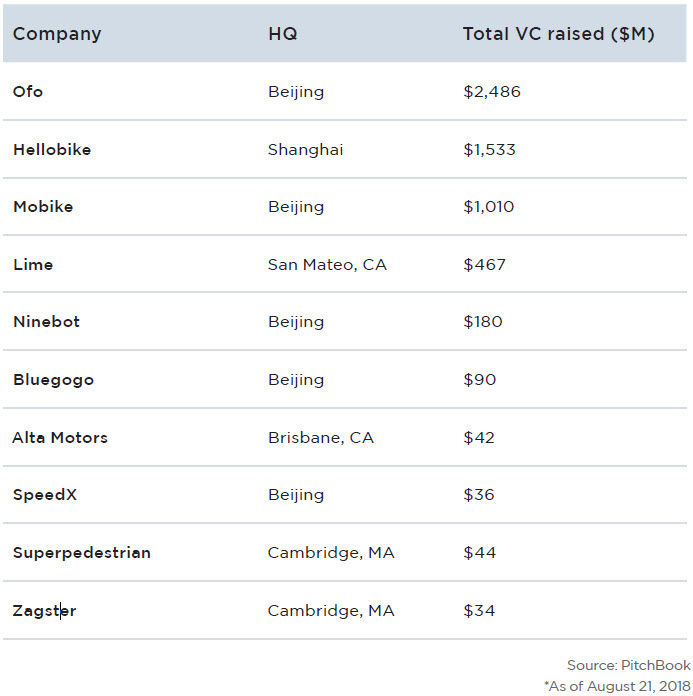Click on Ninebot in the table
693x696 pixels.
(x=46, y=322)
